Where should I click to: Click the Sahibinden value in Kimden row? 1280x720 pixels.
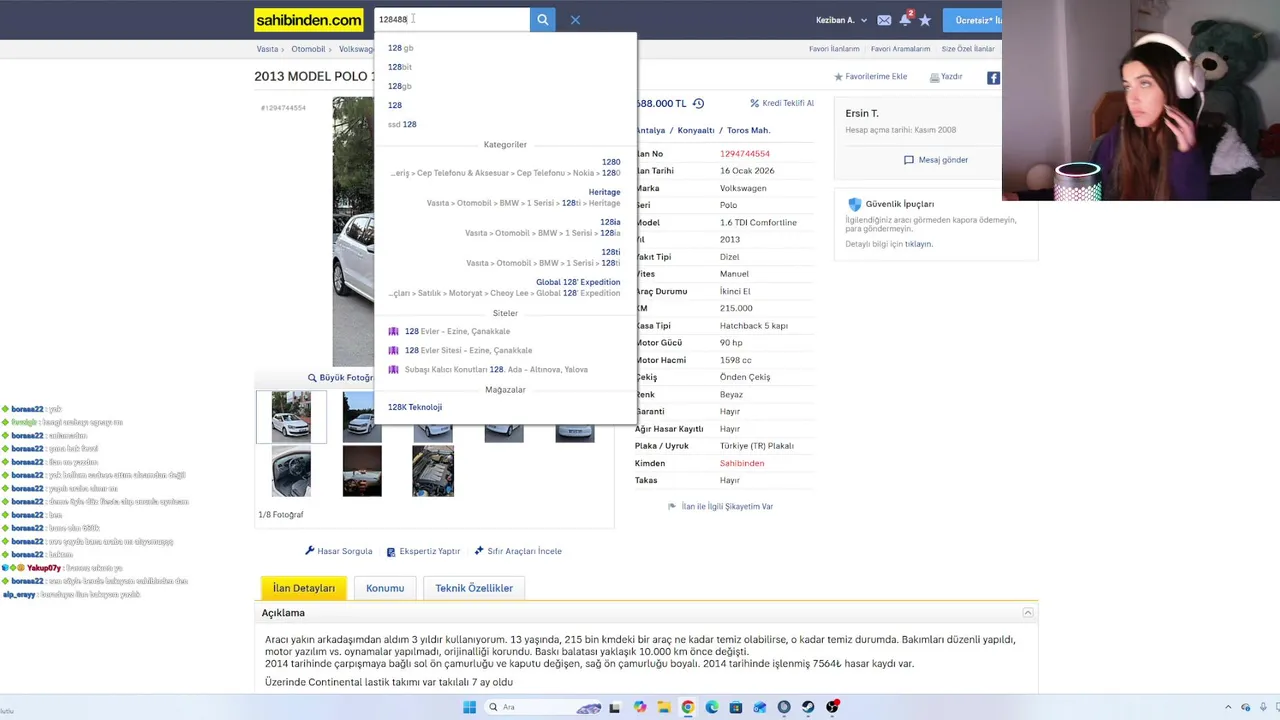(742, 463)
